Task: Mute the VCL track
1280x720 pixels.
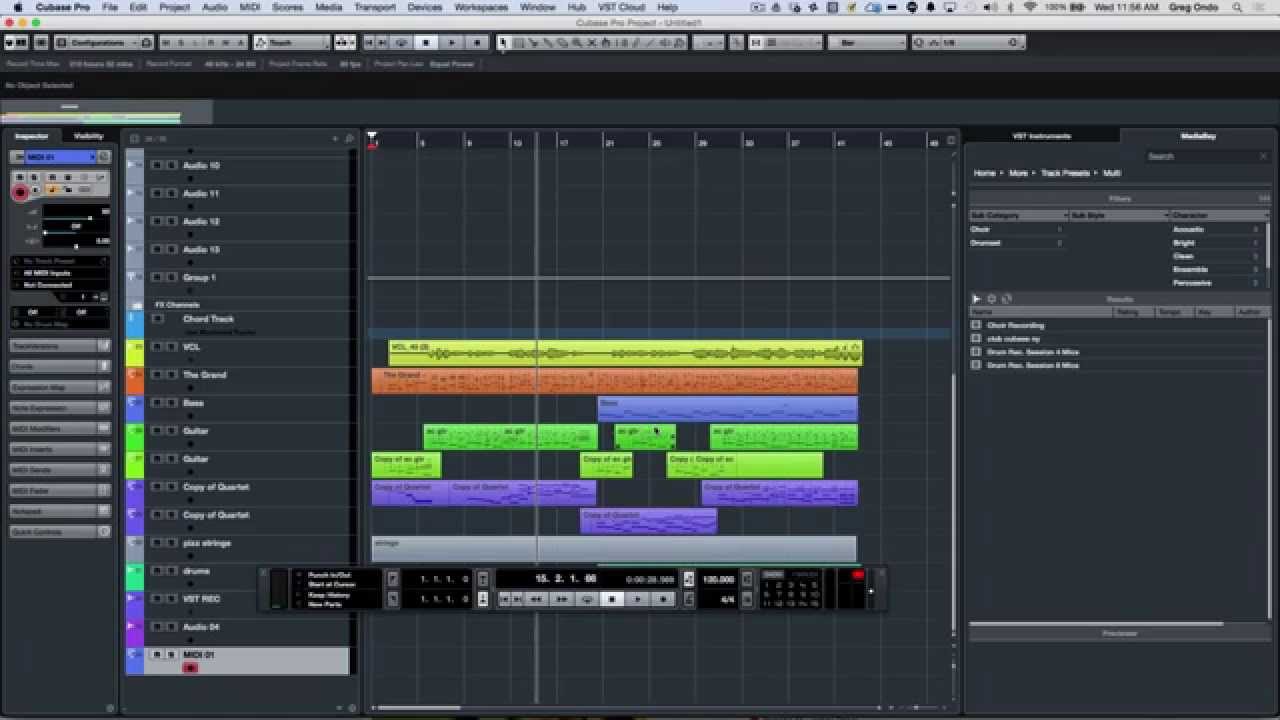Action: (157, 347)
